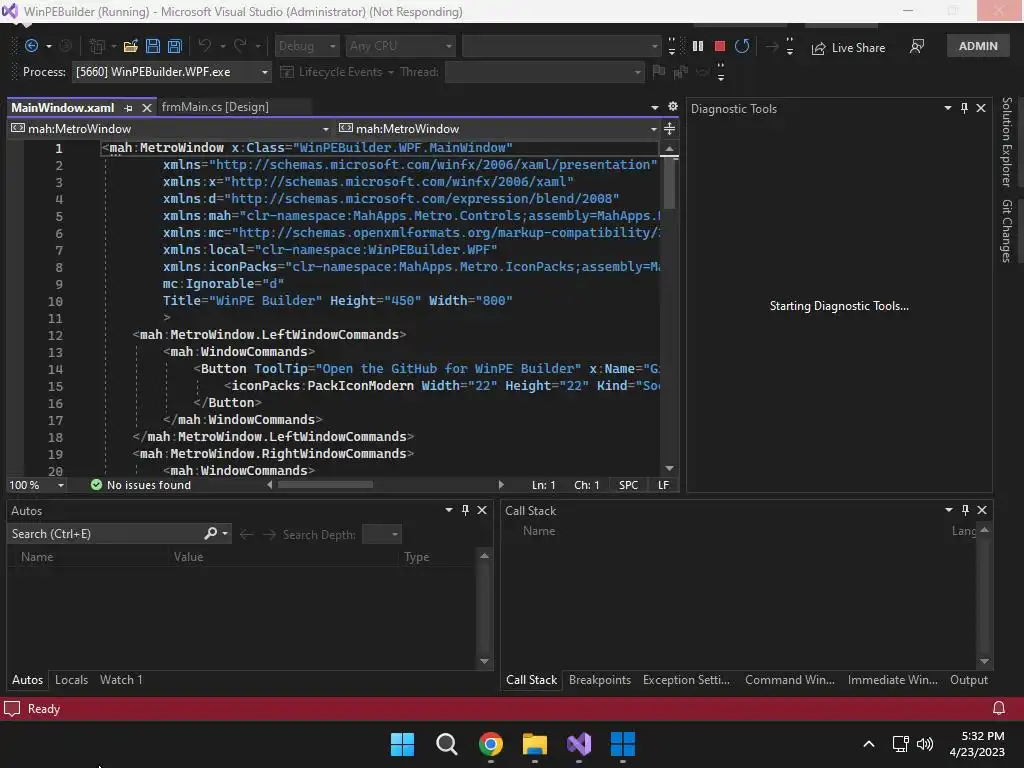
Task: Click the Live Share button
Action: (x=848, y=48)
